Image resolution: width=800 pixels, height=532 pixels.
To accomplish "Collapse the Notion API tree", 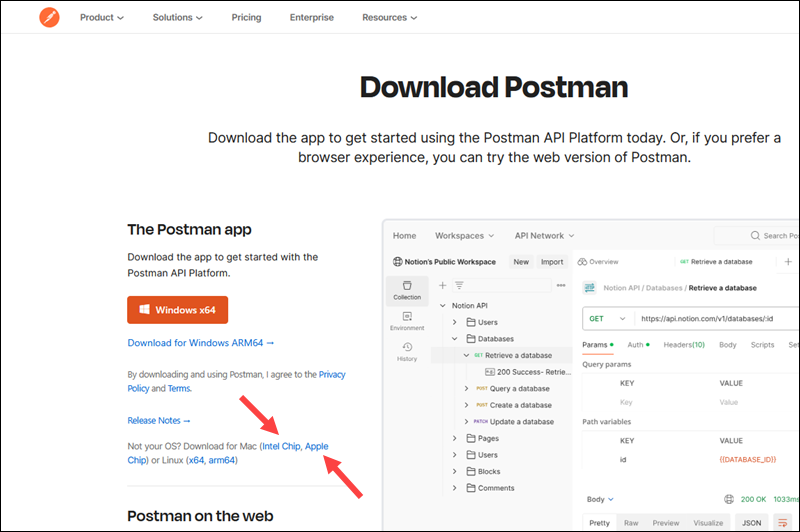I will 443,306.
